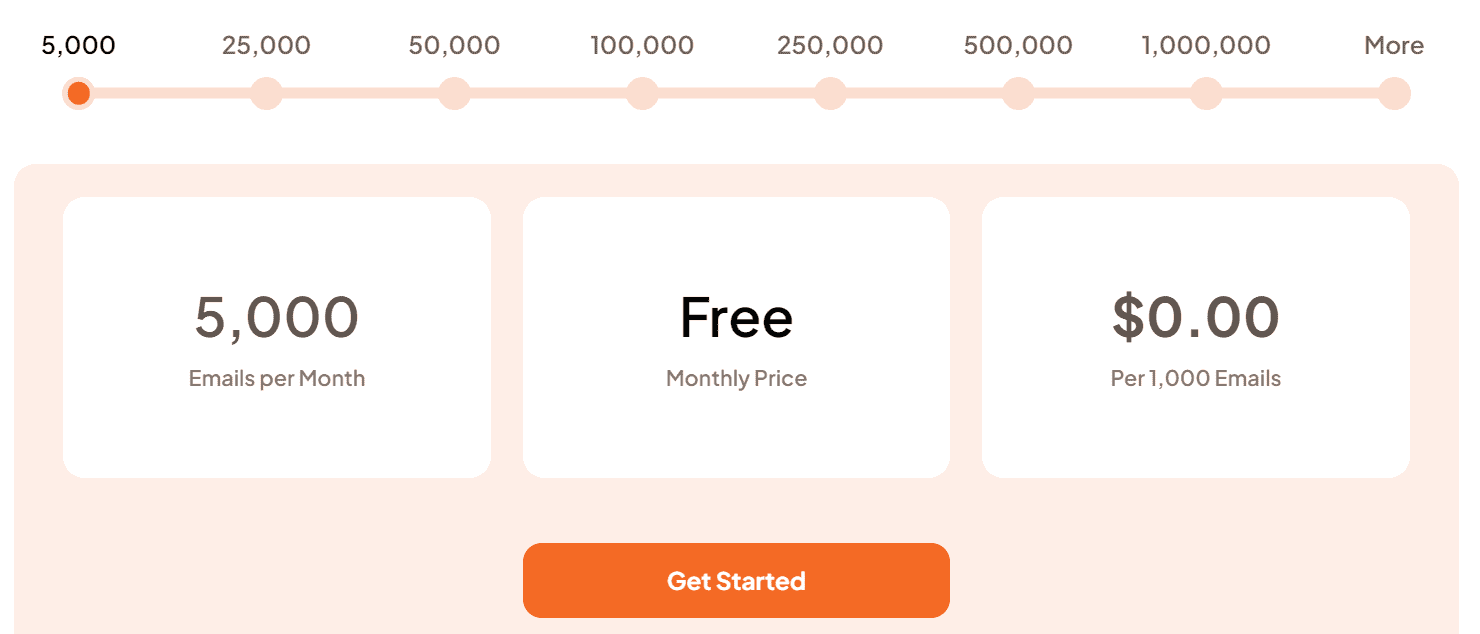Select the 50,000 emails point
This screenshot has width=1480, height=634.
pyautogui.click(x=454, y=93)
